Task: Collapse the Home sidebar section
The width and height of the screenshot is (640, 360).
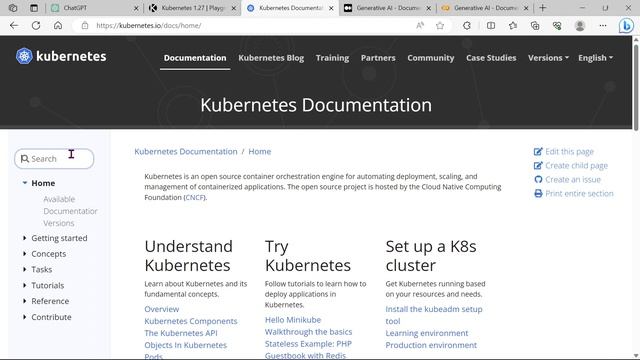Action: 25,183
